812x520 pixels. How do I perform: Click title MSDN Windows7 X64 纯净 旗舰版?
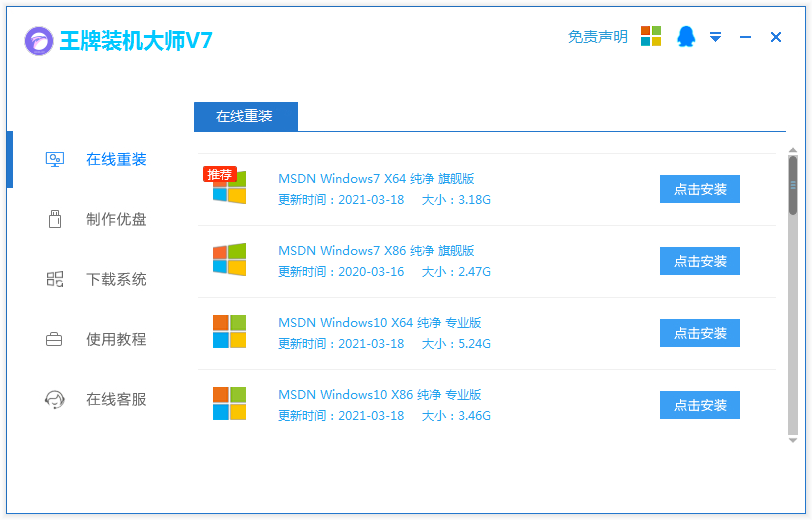(376, 179)
